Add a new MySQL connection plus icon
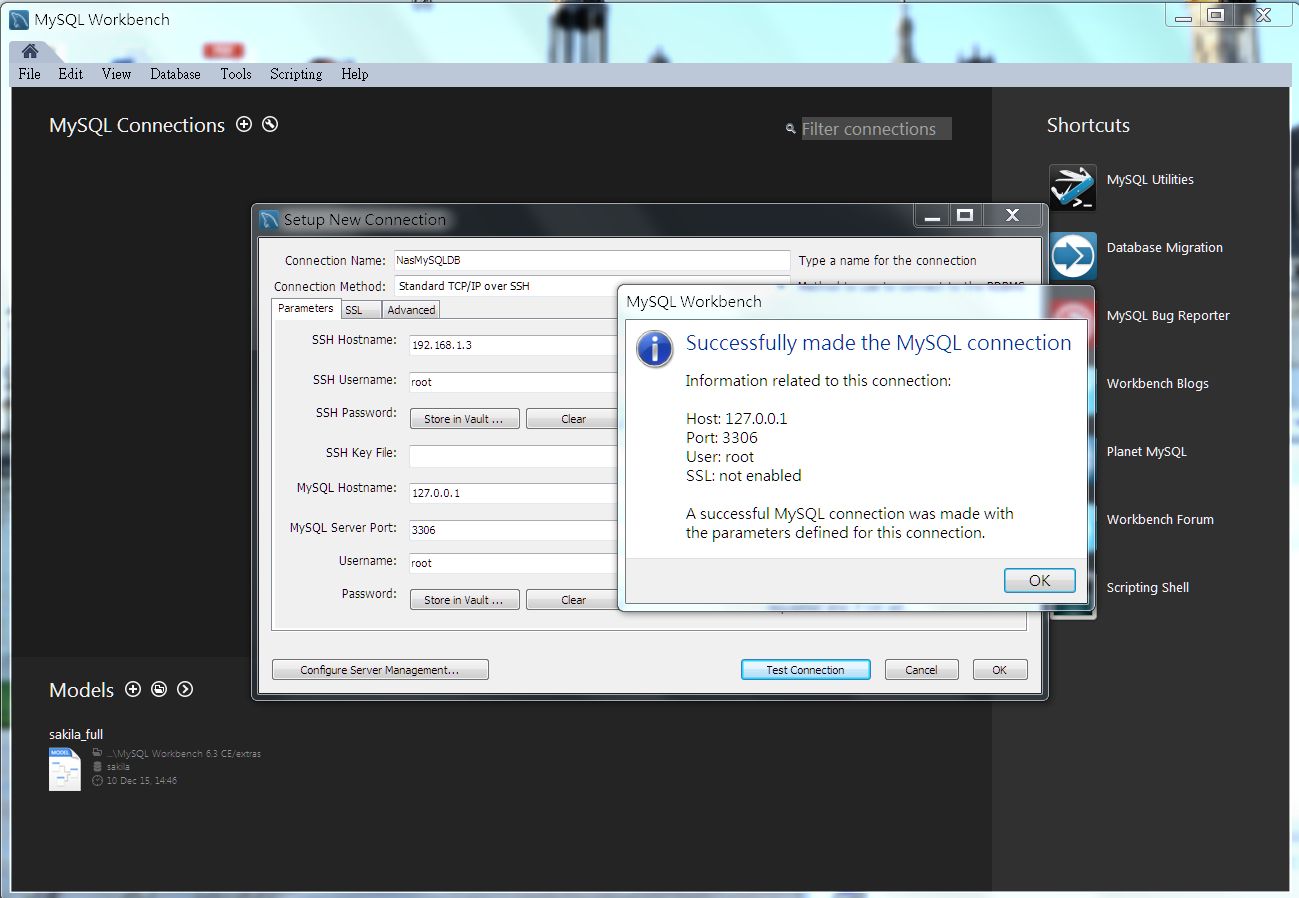The height and width of the screenshot is (898, 1299). click(x=244, y=124)
